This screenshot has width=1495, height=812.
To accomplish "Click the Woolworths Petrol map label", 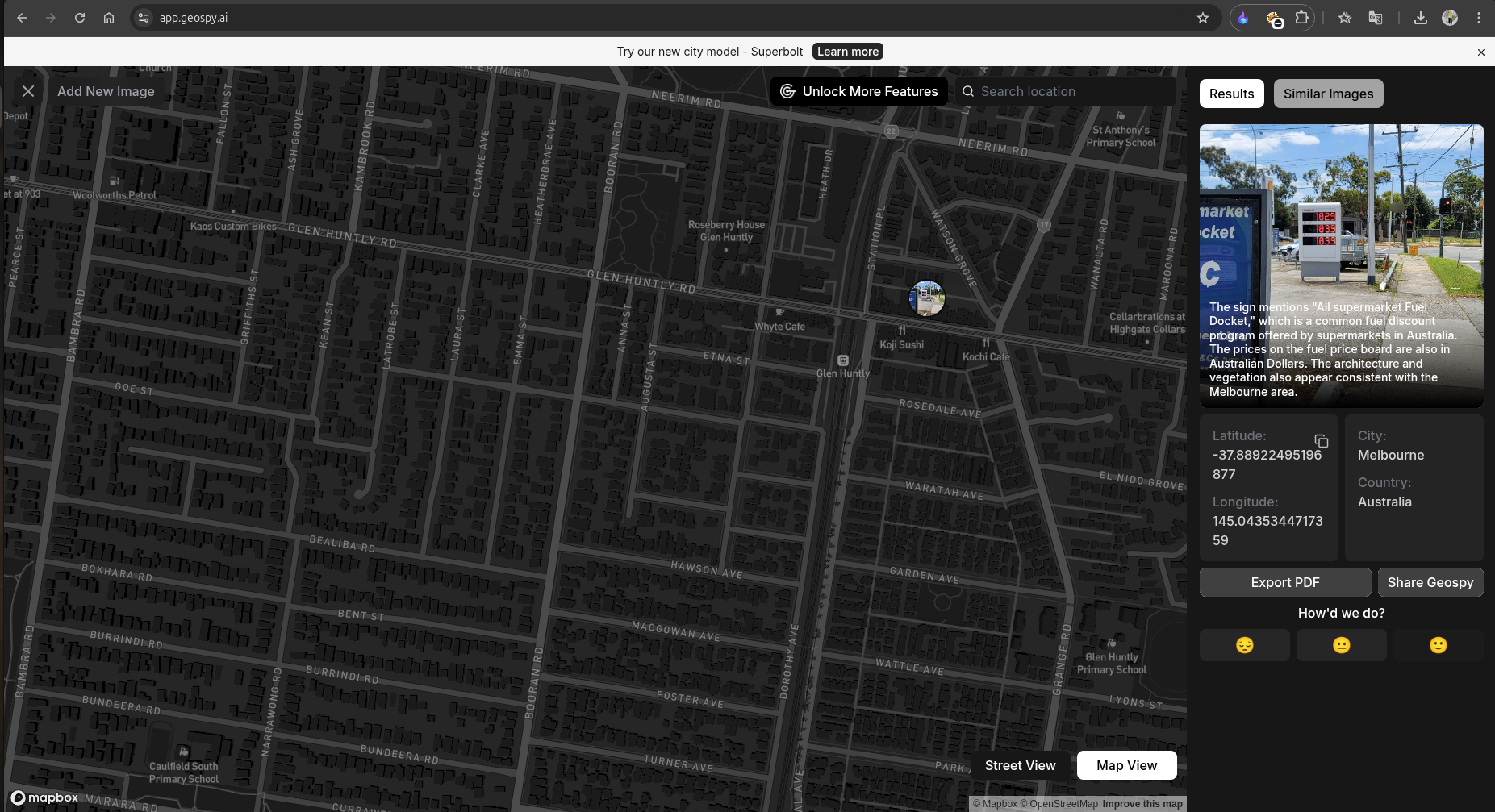I will [x=115, y=195].
